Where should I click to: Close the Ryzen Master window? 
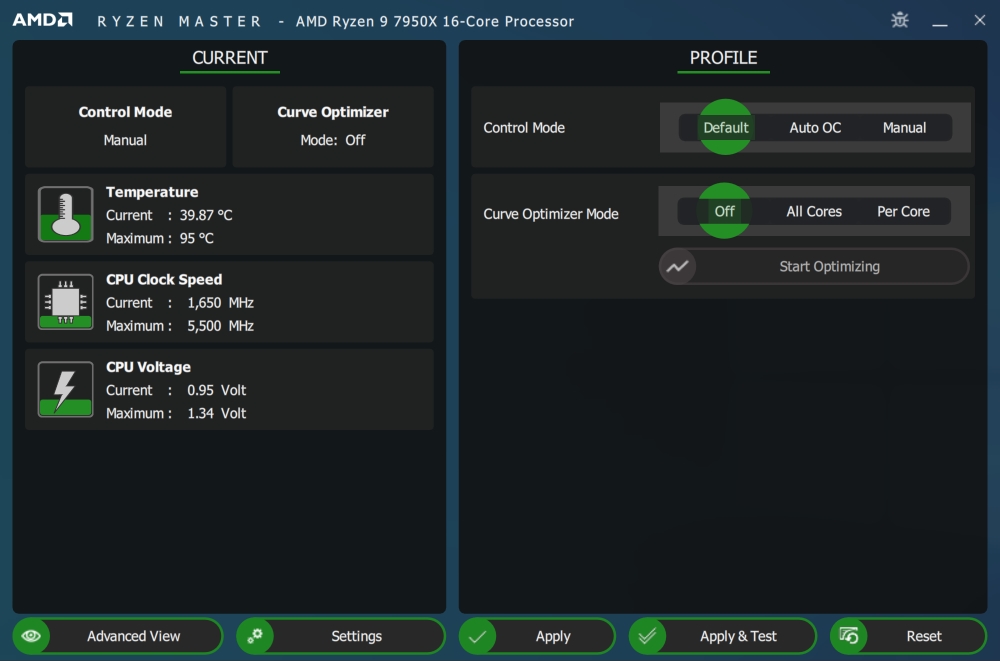click(980, 20)
